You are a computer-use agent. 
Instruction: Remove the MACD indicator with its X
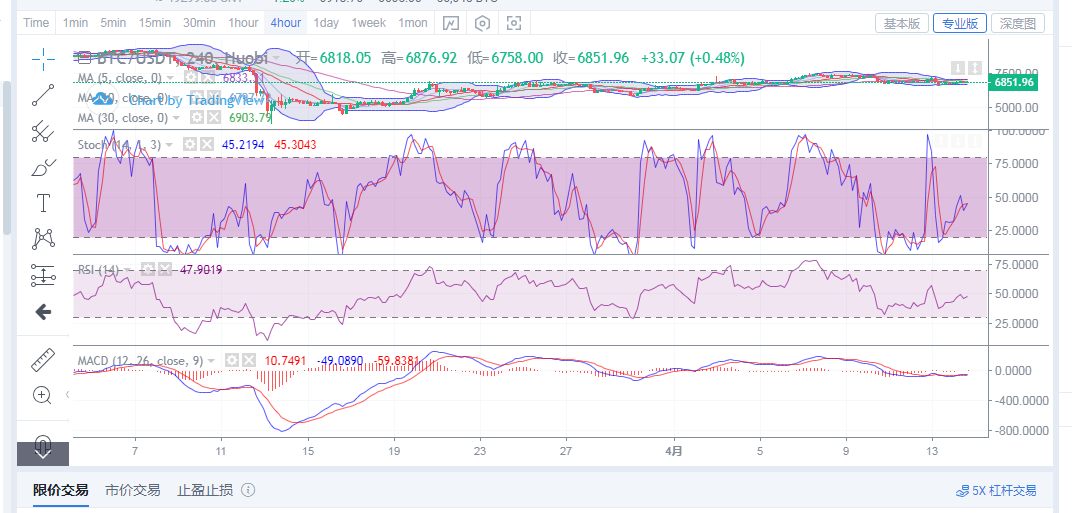pyautogui.click(x=248, y=359)
